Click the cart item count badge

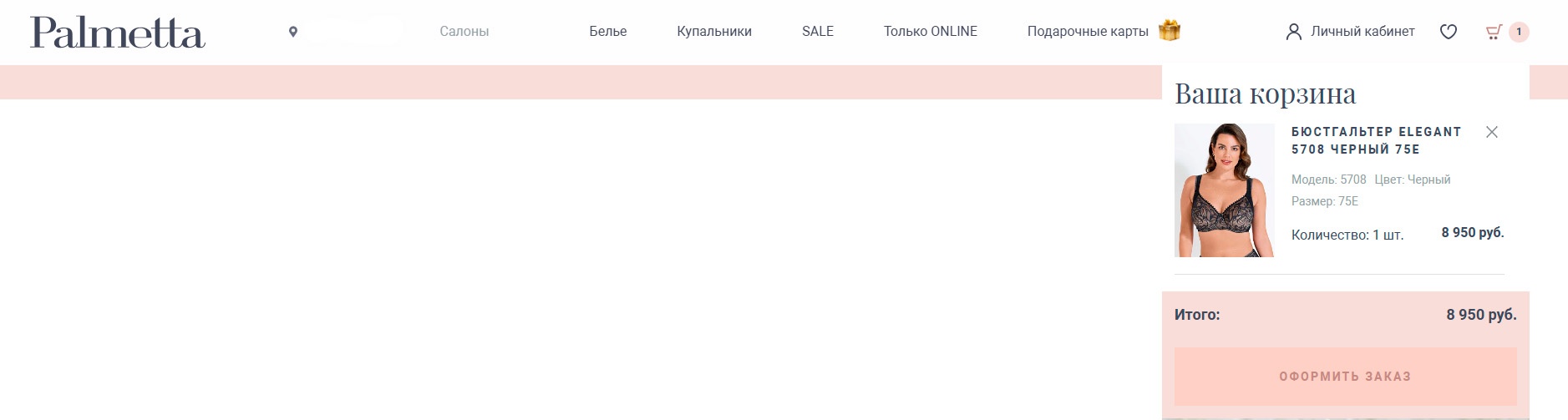point(1519,32)
